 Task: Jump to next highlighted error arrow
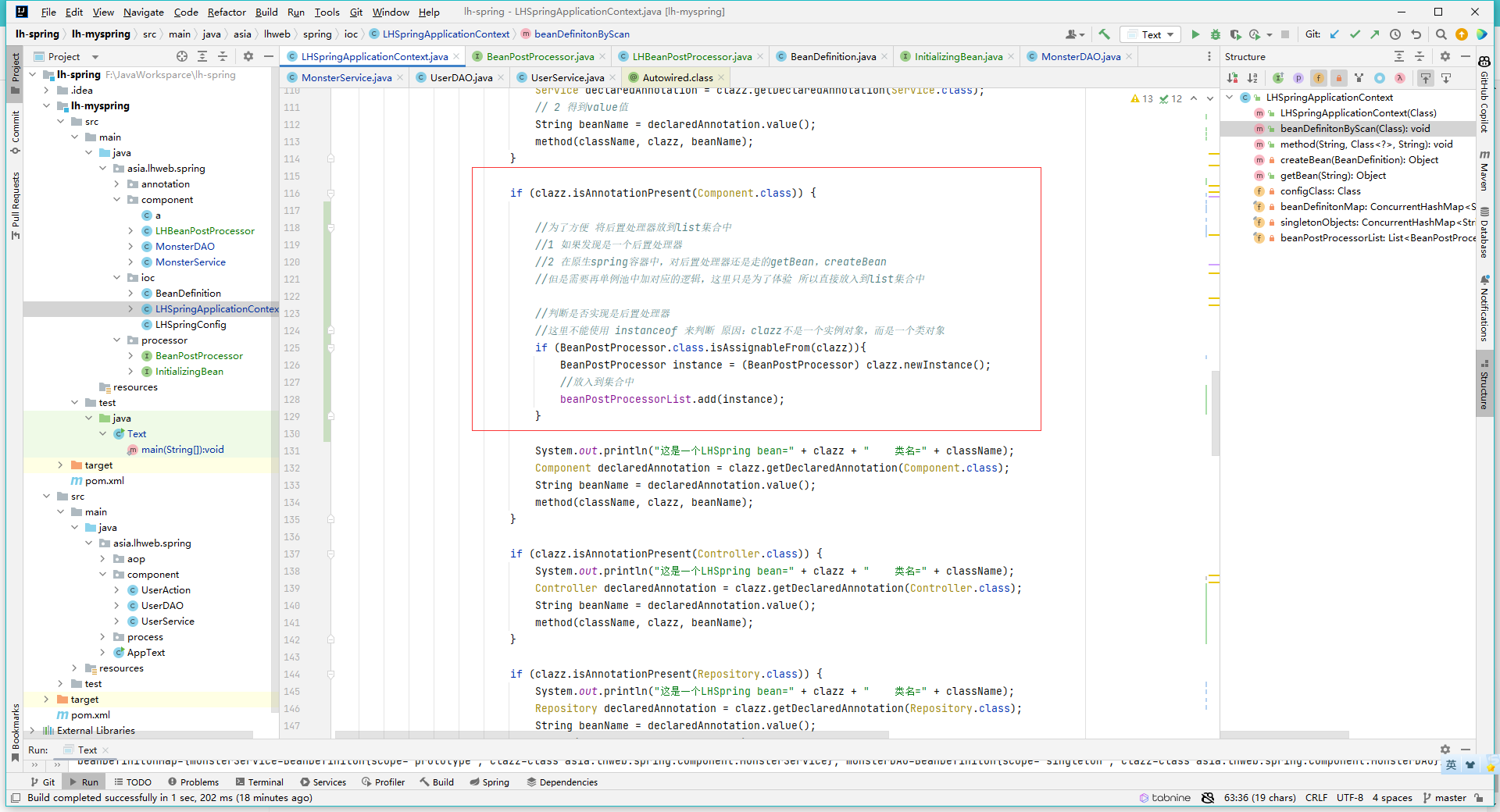click(x=1210, y=98)
